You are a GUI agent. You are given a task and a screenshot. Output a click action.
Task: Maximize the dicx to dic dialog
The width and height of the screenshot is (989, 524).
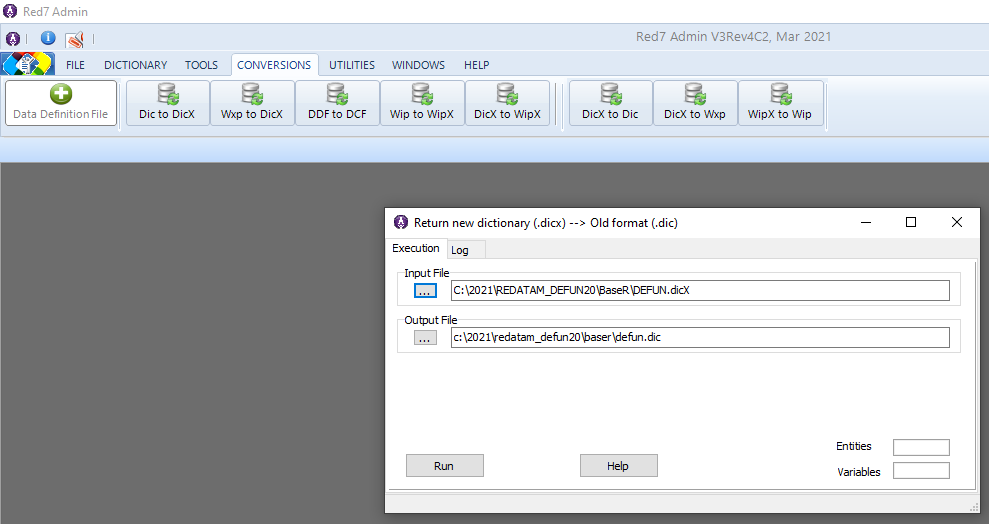(911, 222)
